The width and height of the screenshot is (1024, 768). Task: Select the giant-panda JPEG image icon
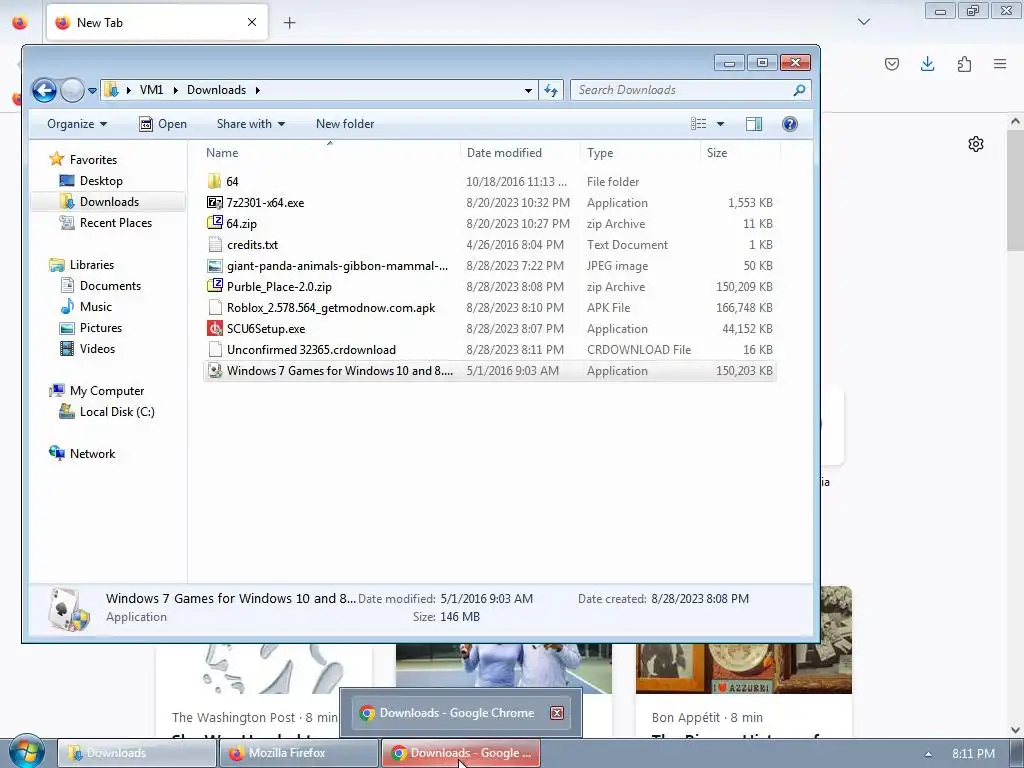(x=214, y=266)
